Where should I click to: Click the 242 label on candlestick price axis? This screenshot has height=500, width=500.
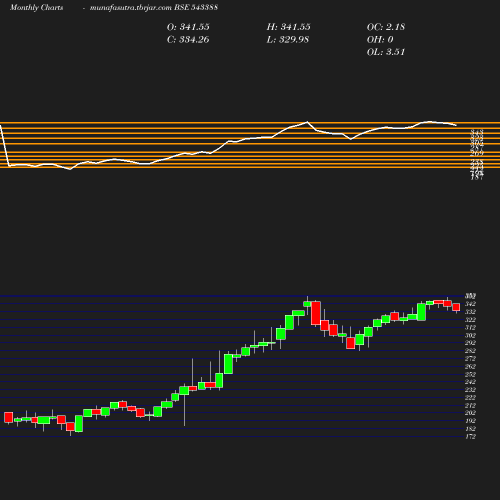[x=470, y=382]
